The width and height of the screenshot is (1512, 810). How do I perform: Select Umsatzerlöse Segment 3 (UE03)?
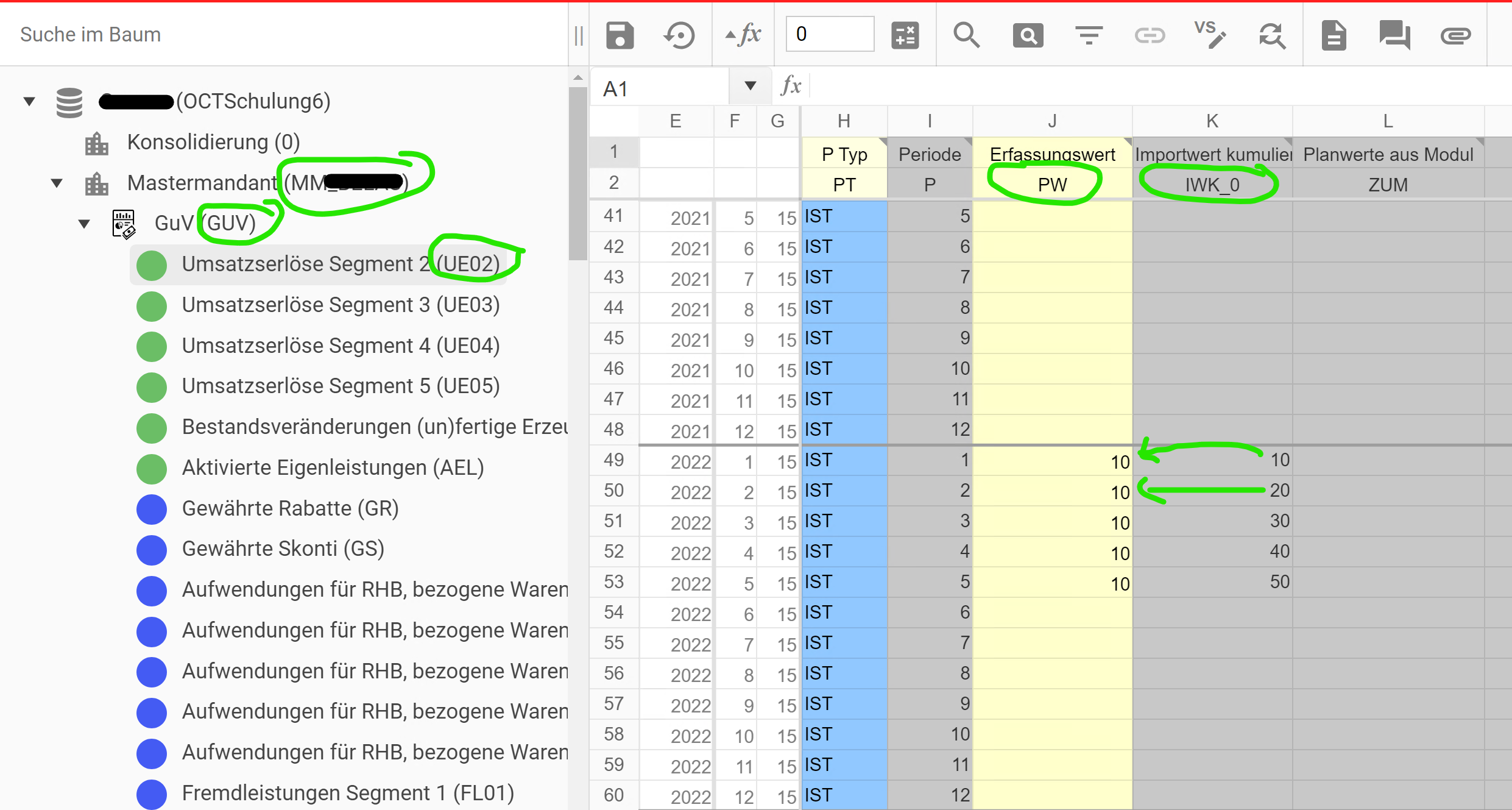coord(340,305)
